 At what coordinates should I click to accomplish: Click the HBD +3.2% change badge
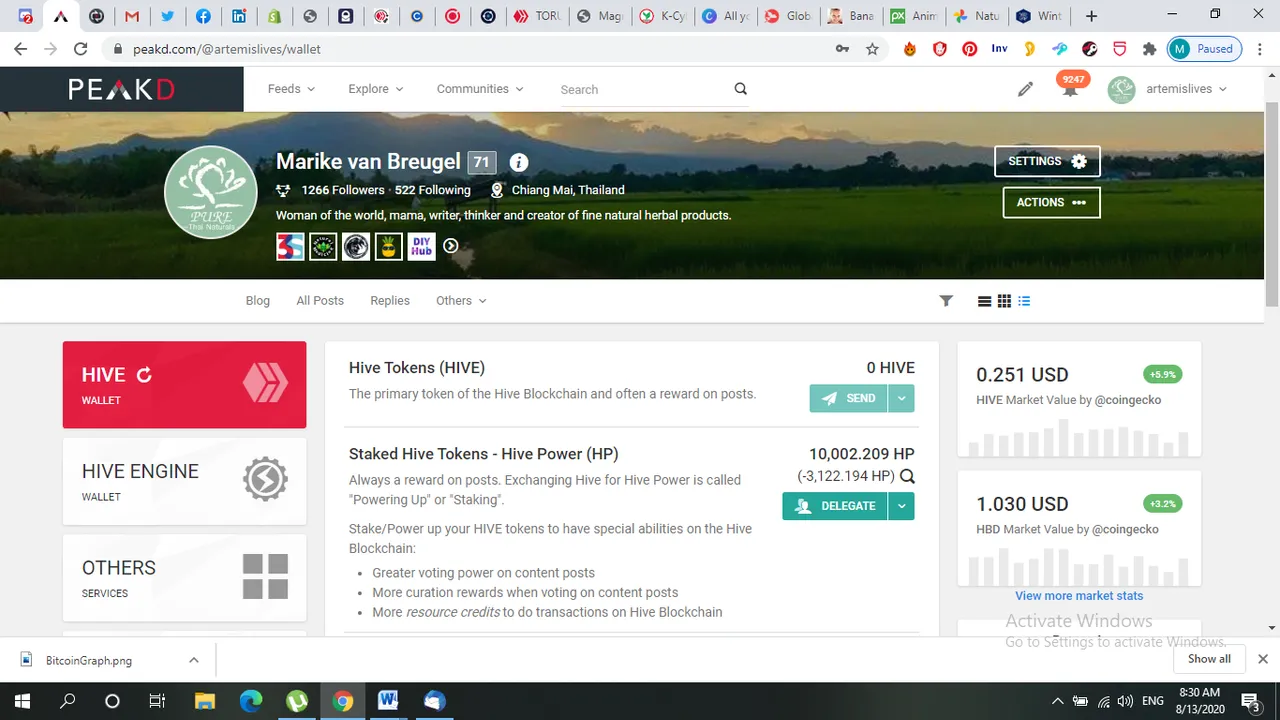(1163, 504)
